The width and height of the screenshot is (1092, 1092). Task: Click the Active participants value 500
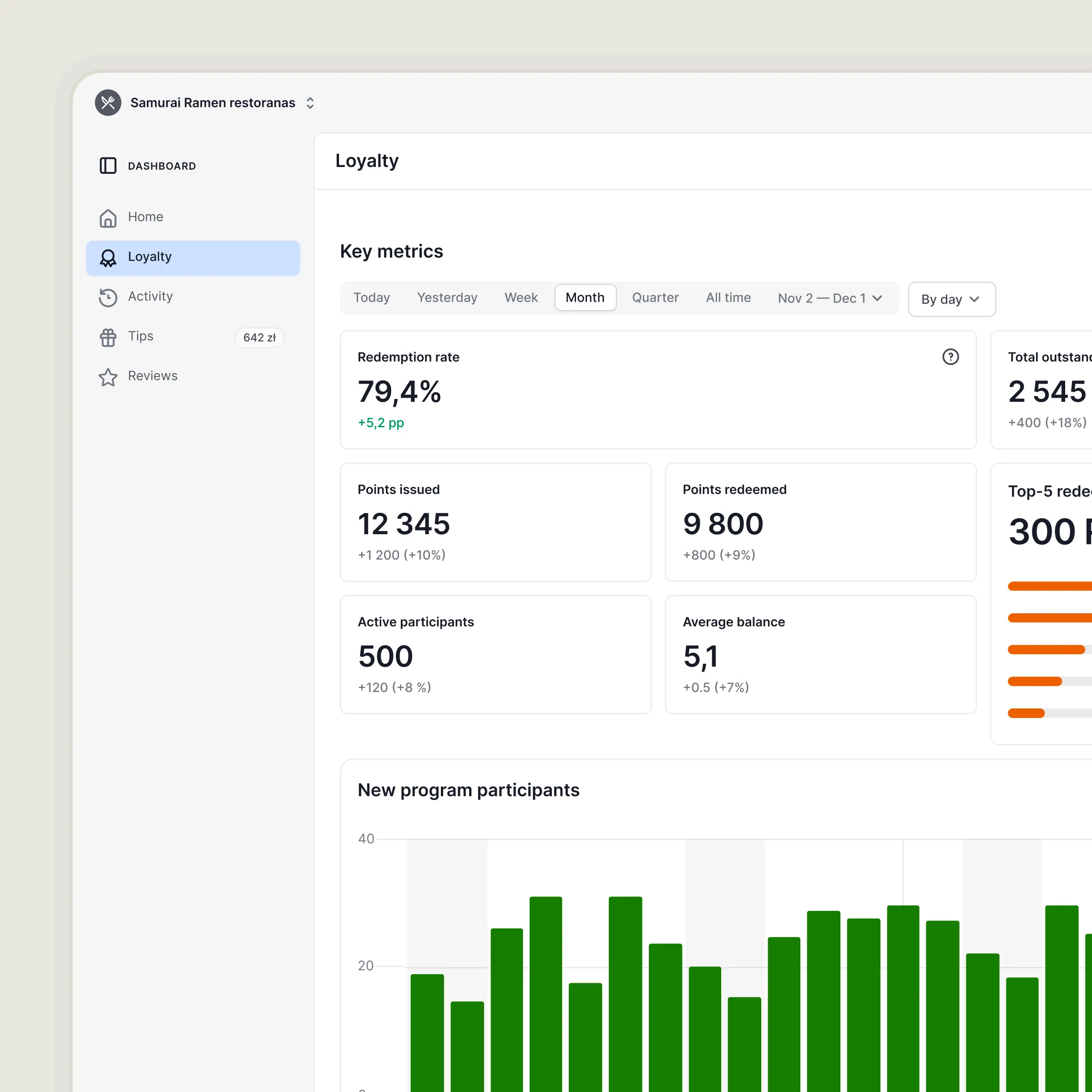[385, 656]
